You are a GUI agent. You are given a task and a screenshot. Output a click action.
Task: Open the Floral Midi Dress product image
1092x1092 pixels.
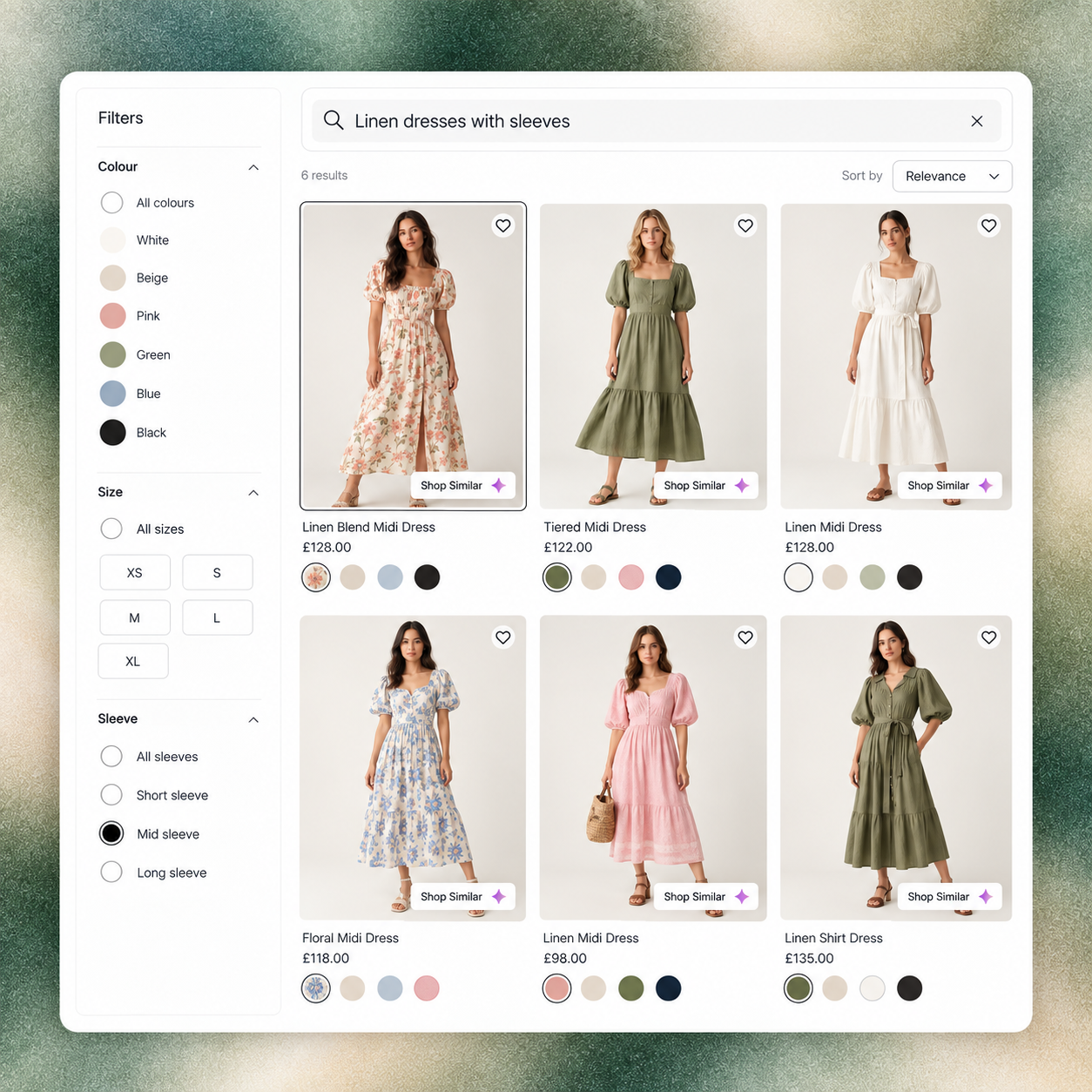pos(413,768)
